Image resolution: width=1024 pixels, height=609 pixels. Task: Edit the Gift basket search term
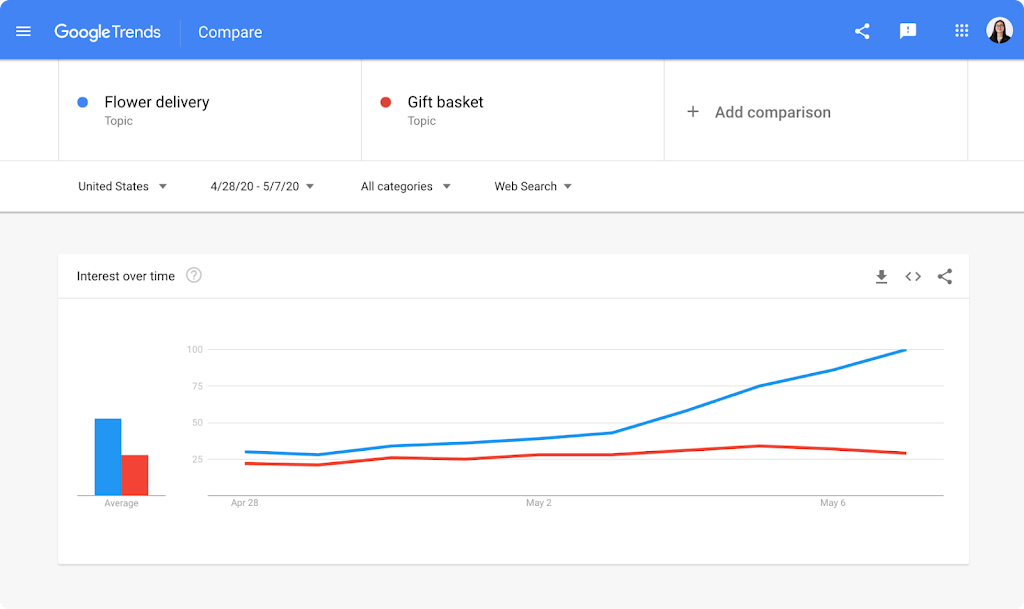click(x=445, y=102)
